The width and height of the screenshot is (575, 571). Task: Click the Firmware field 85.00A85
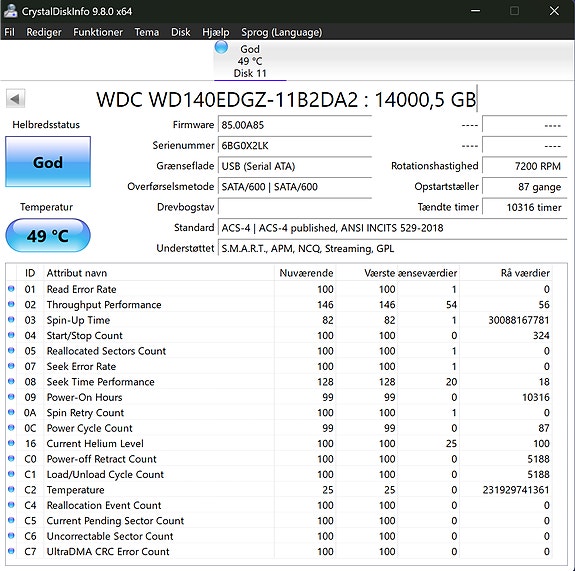tap(295, 125)
